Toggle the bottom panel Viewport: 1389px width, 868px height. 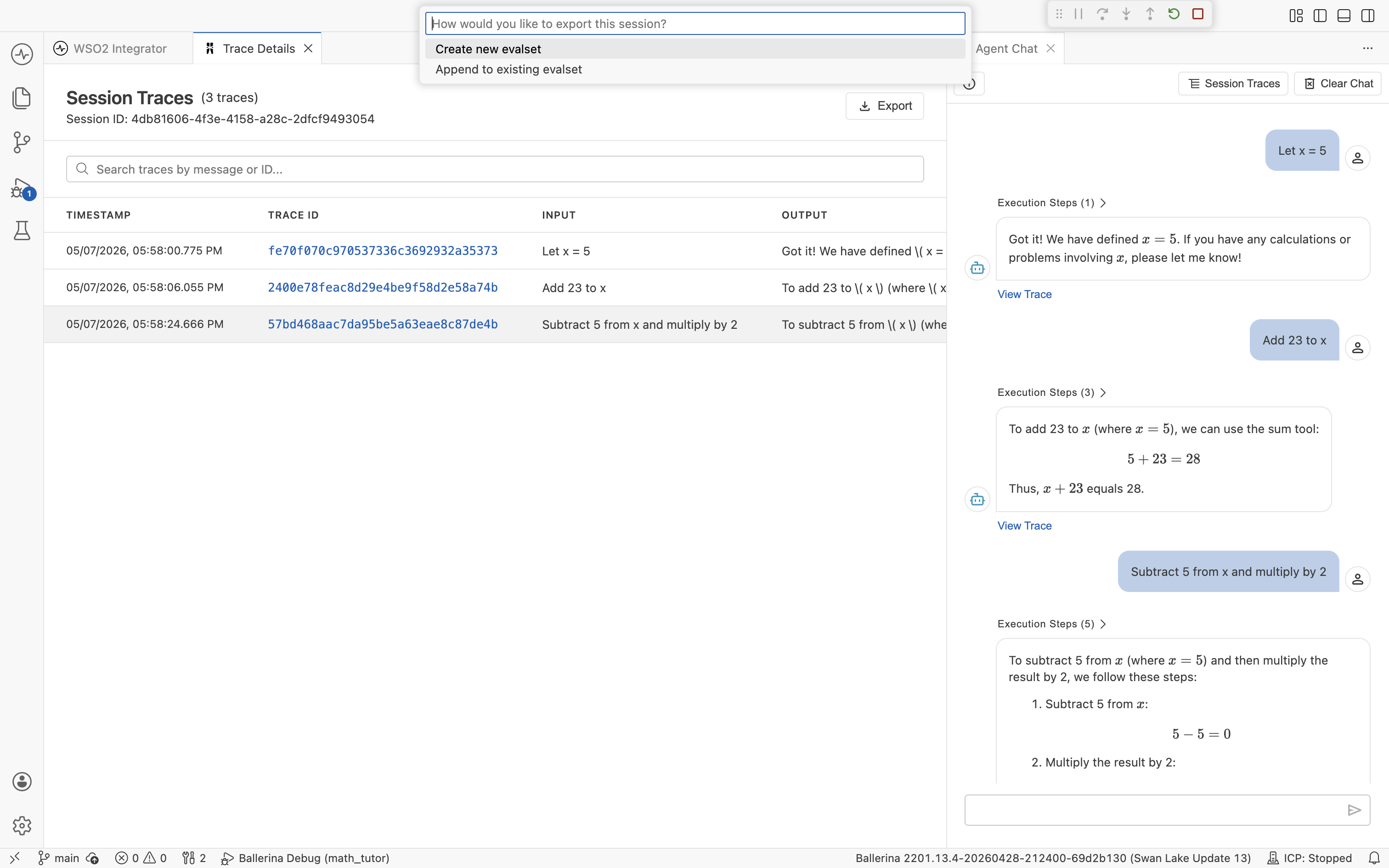(x=1344, y=16)
